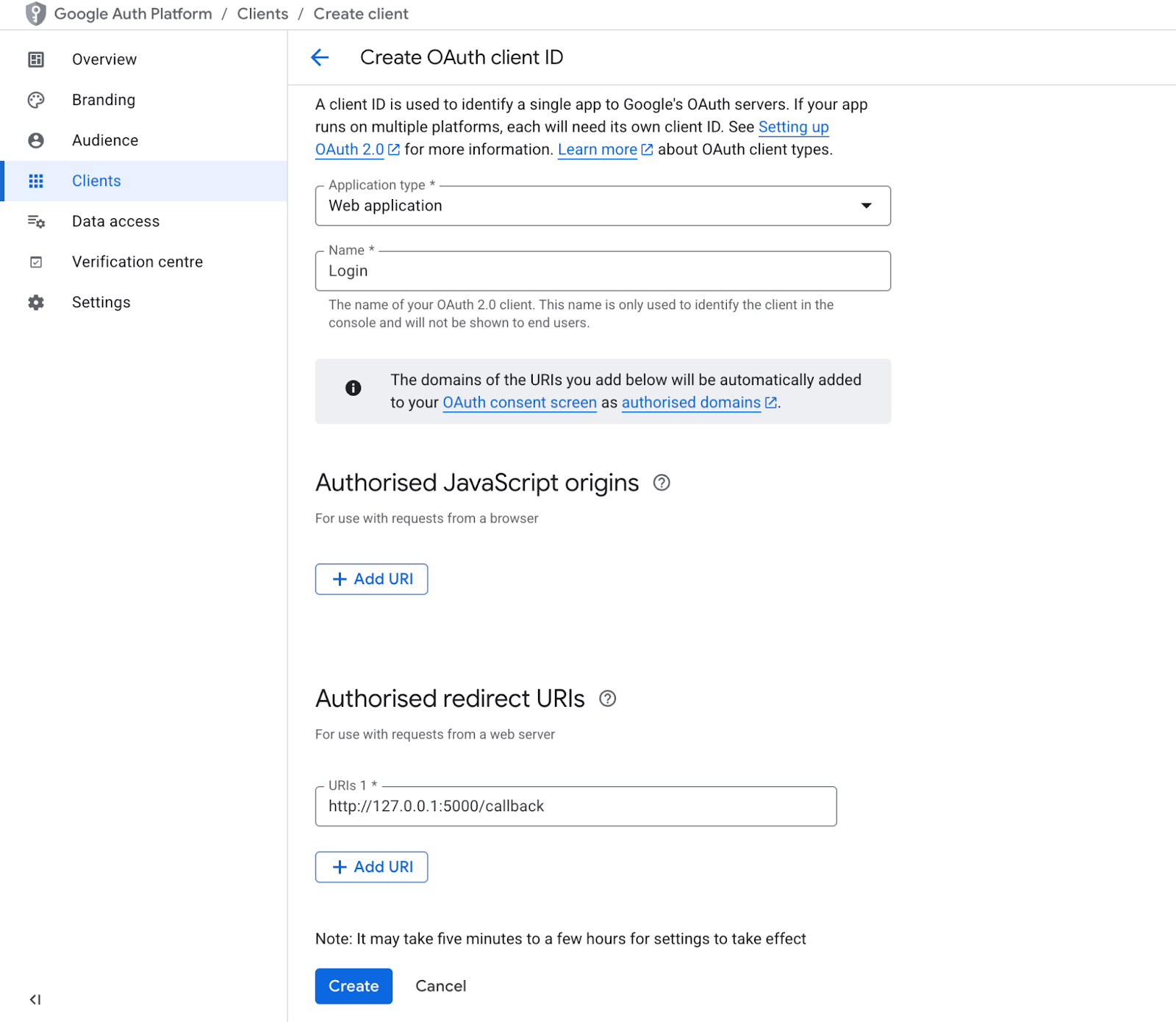Viewport: 1176px width, 1022px height.
Task: Click 'For use with requests from a web server'
Action: tap(435, 735)
